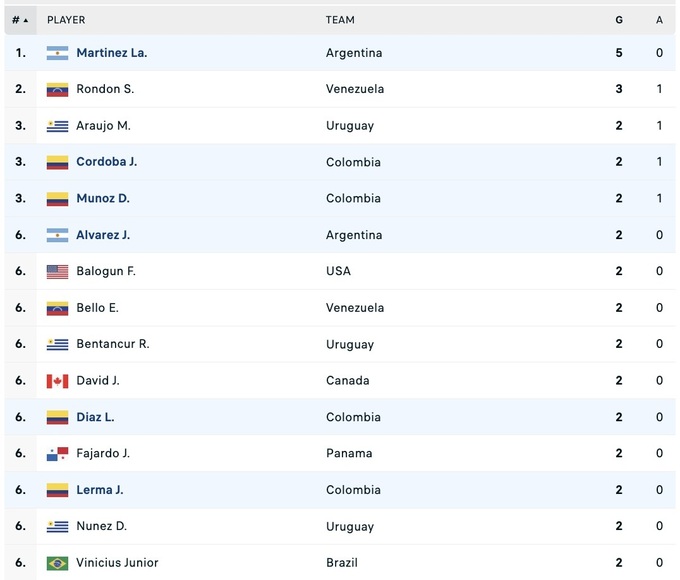Select the Nunez D. table row
Screen dimensions: 680x580
(x=340, y=526)
